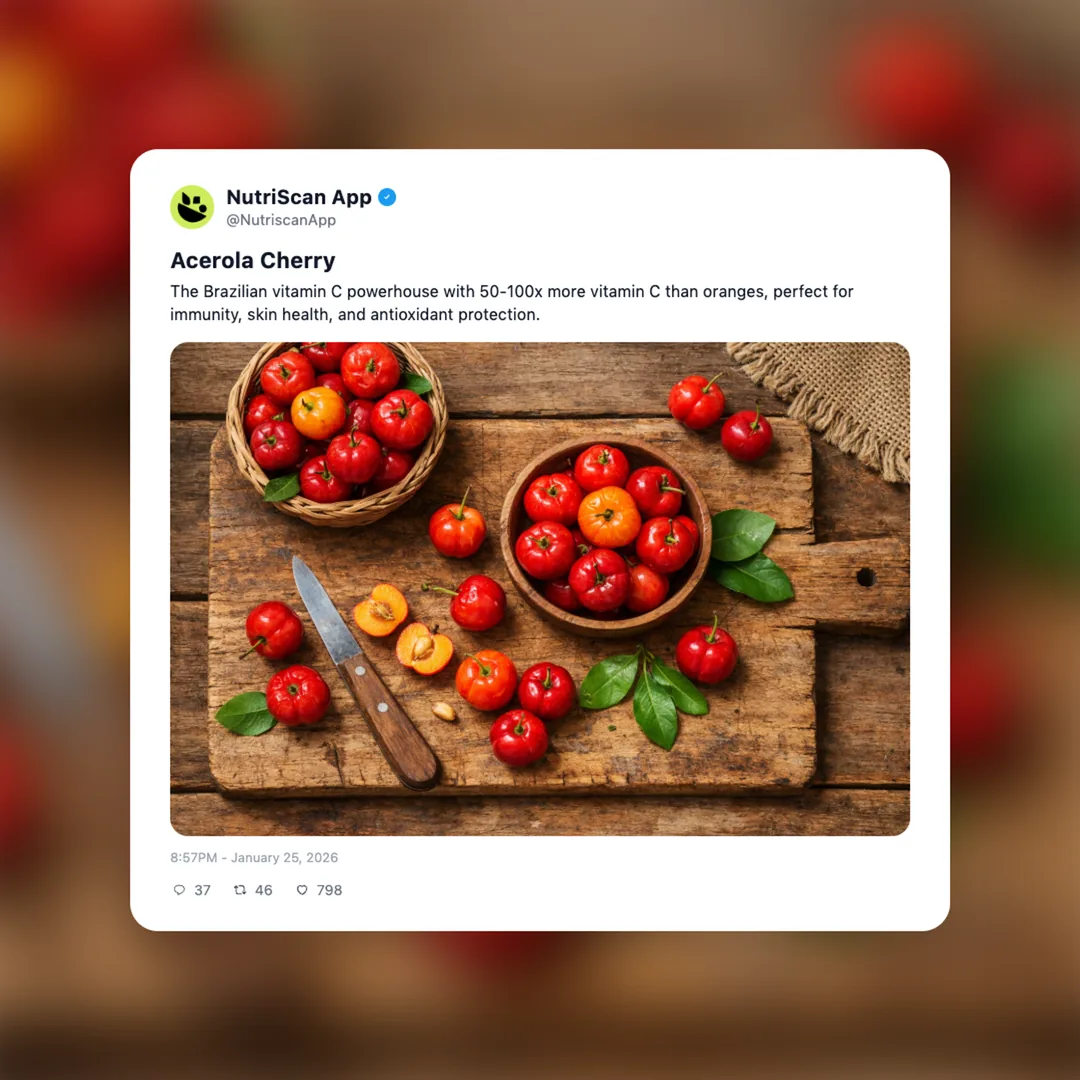The width and height of the screenshot is (1080, 1080).
Task: Click the blue verified badge icon
Action: [387, 197]
